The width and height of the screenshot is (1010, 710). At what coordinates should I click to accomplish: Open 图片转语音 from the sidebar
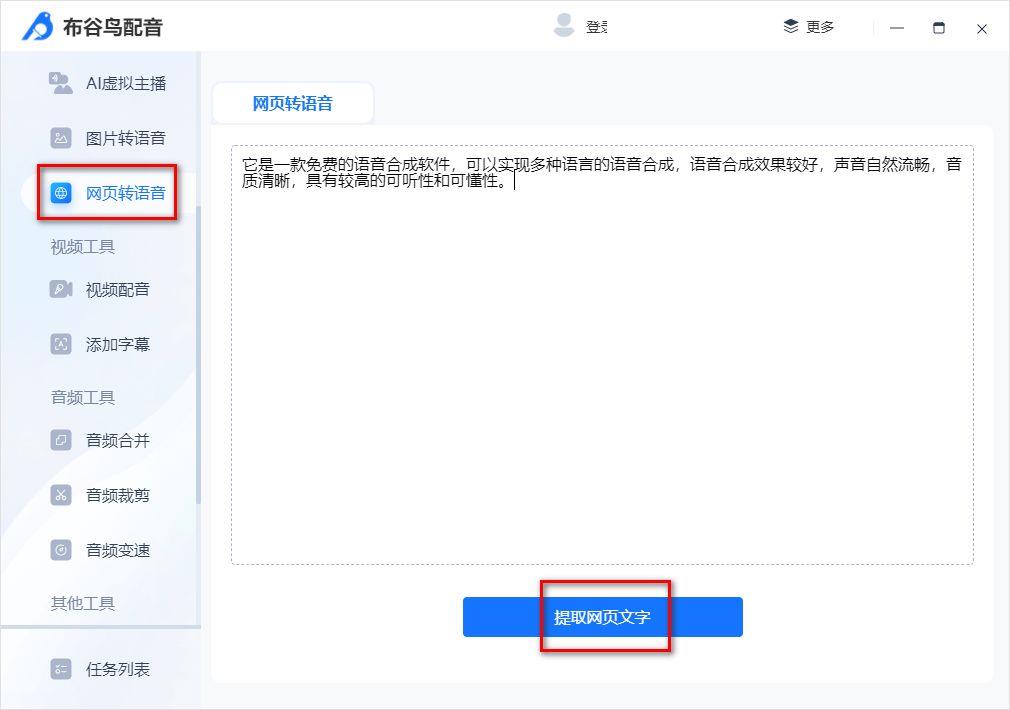(x=125, y=138)
